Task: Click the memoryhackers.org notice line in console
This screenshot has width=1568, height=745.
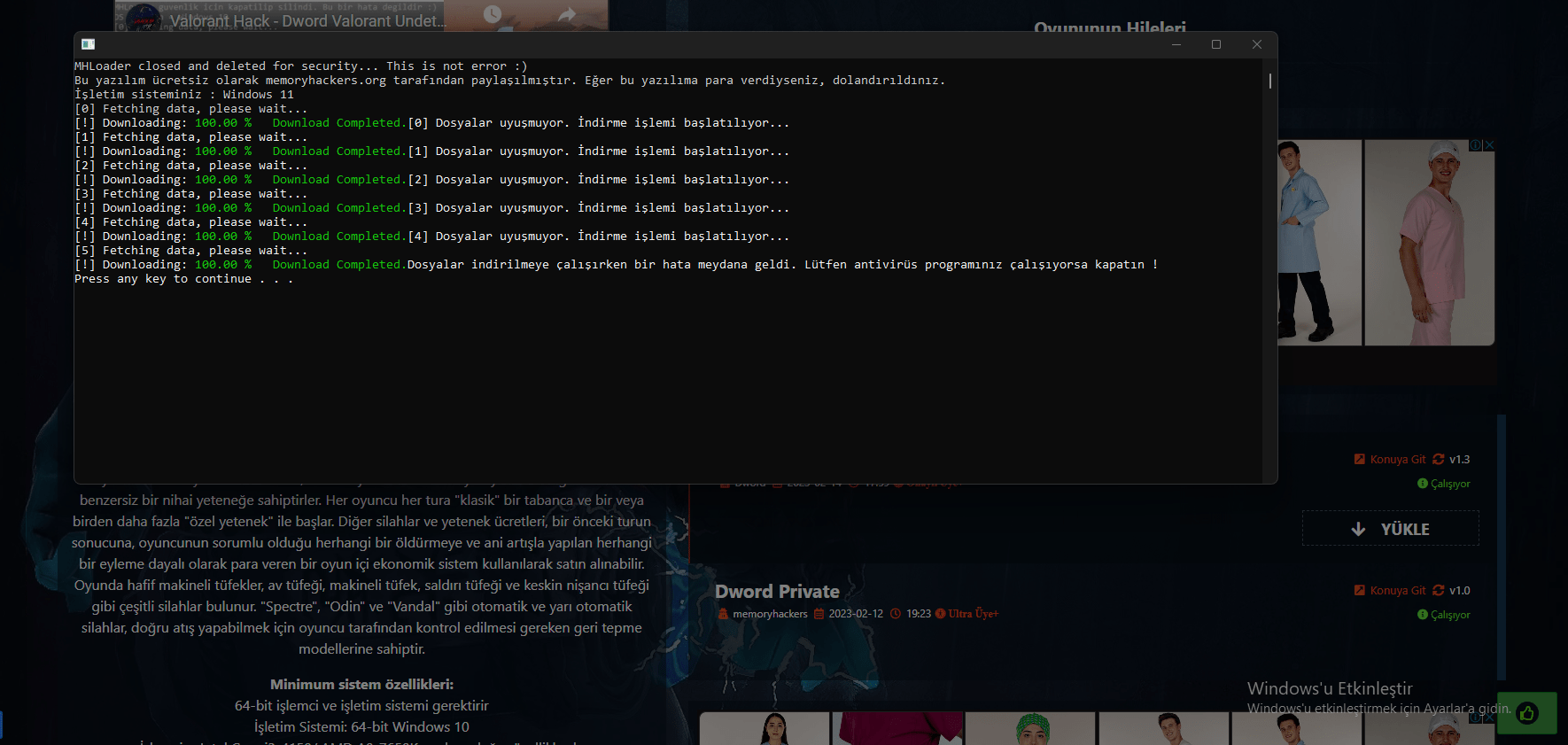Action: (x=510, y=81)
